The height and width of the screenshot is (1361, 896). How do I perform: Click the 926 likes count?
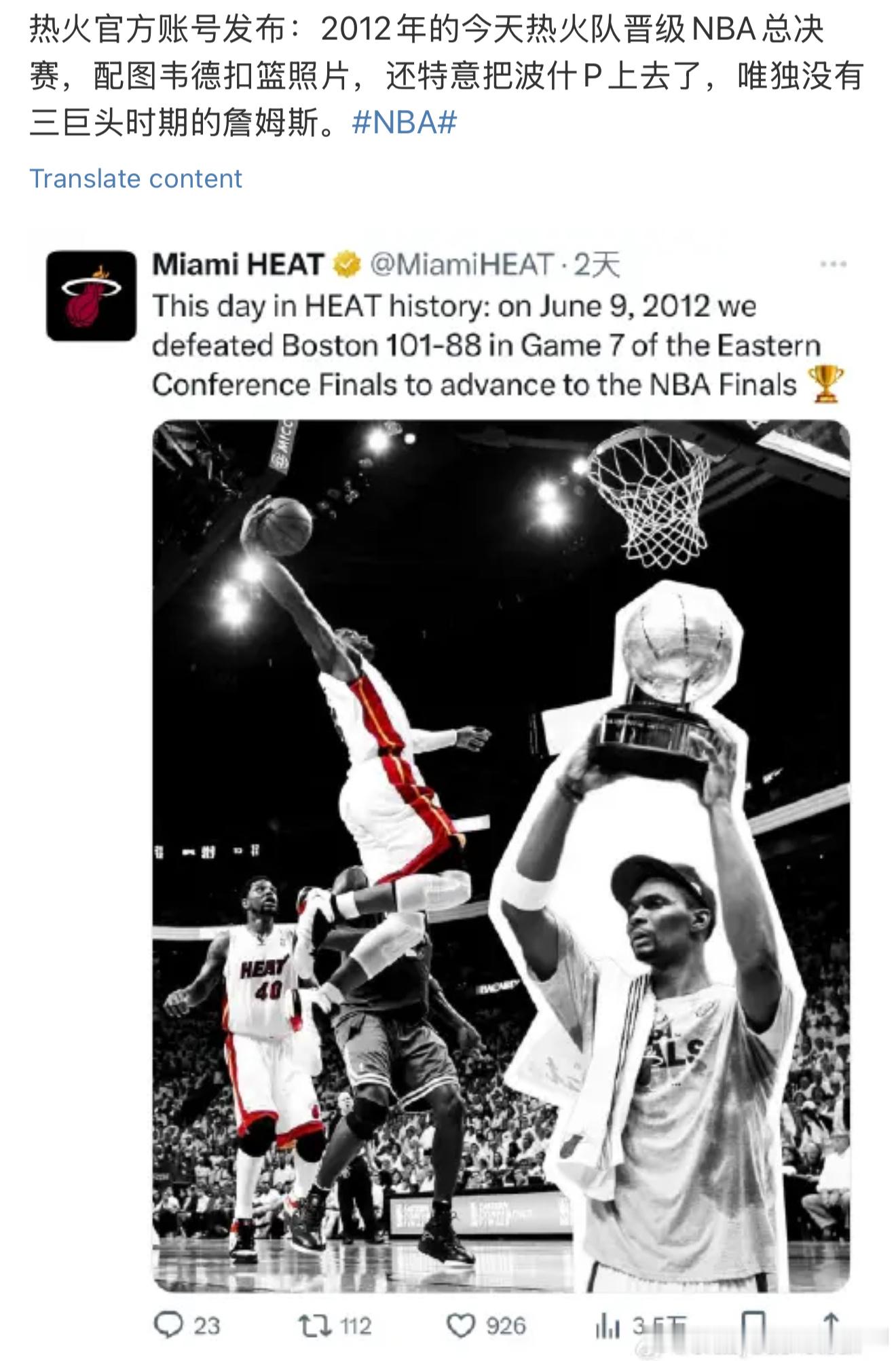point(506,1326)
